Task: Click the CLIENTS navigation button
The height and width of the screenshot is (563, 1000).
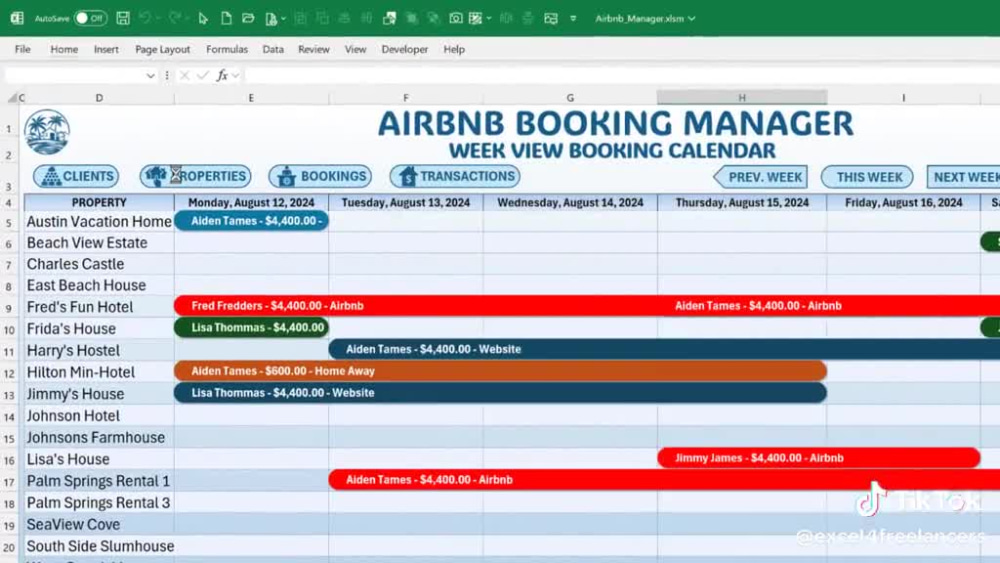Action: (x=76, y=177)
